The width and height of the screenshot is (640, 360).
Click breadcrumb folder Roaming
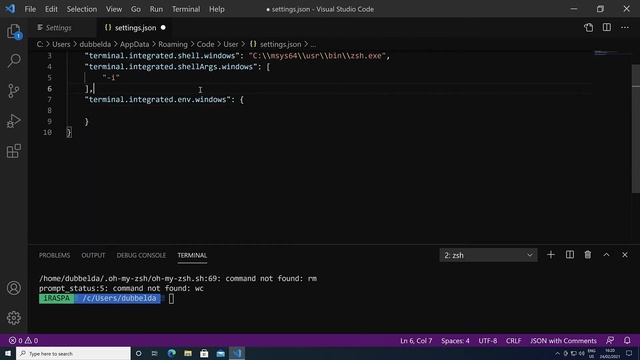pyautogui.click(x=173, y=44)
